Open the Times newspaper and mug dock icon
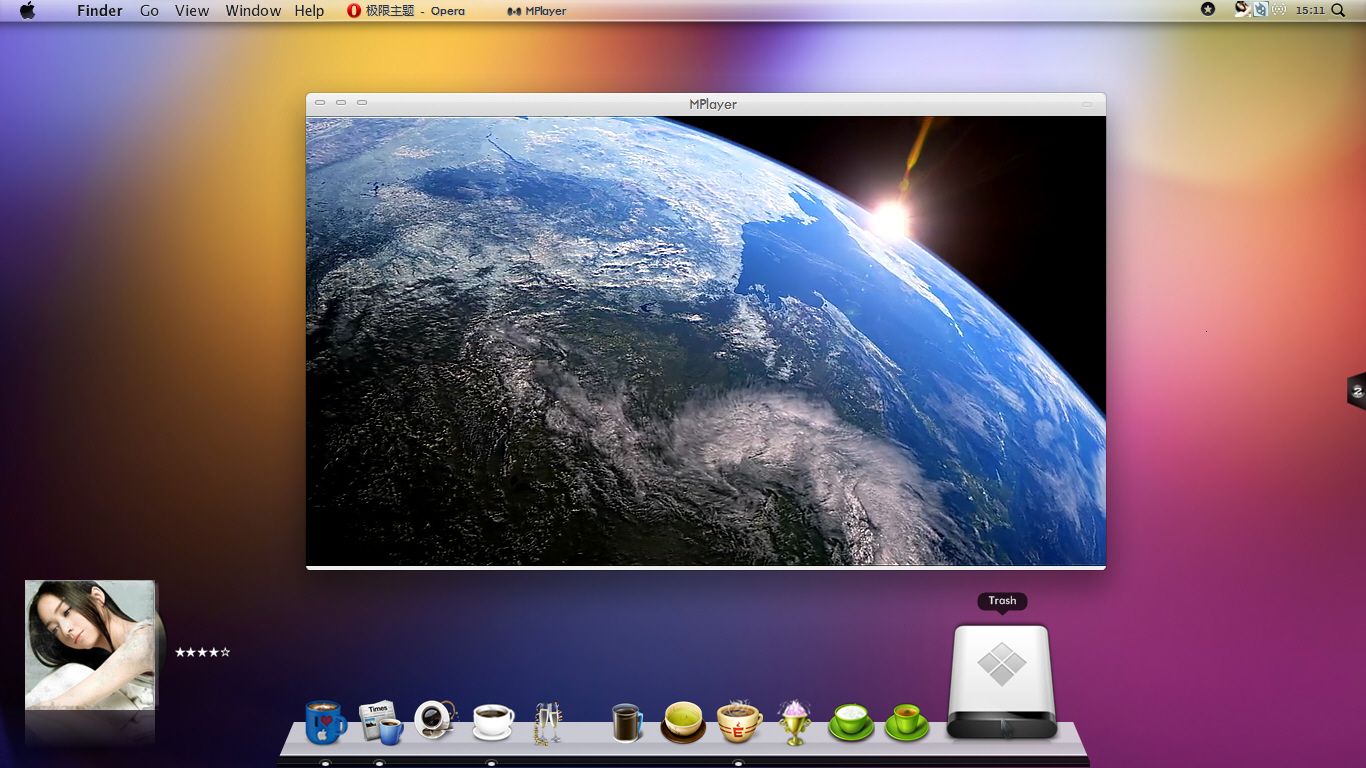Image resolution: width=1366 pixels, height=768 pixels. click(x=380, y=722)
